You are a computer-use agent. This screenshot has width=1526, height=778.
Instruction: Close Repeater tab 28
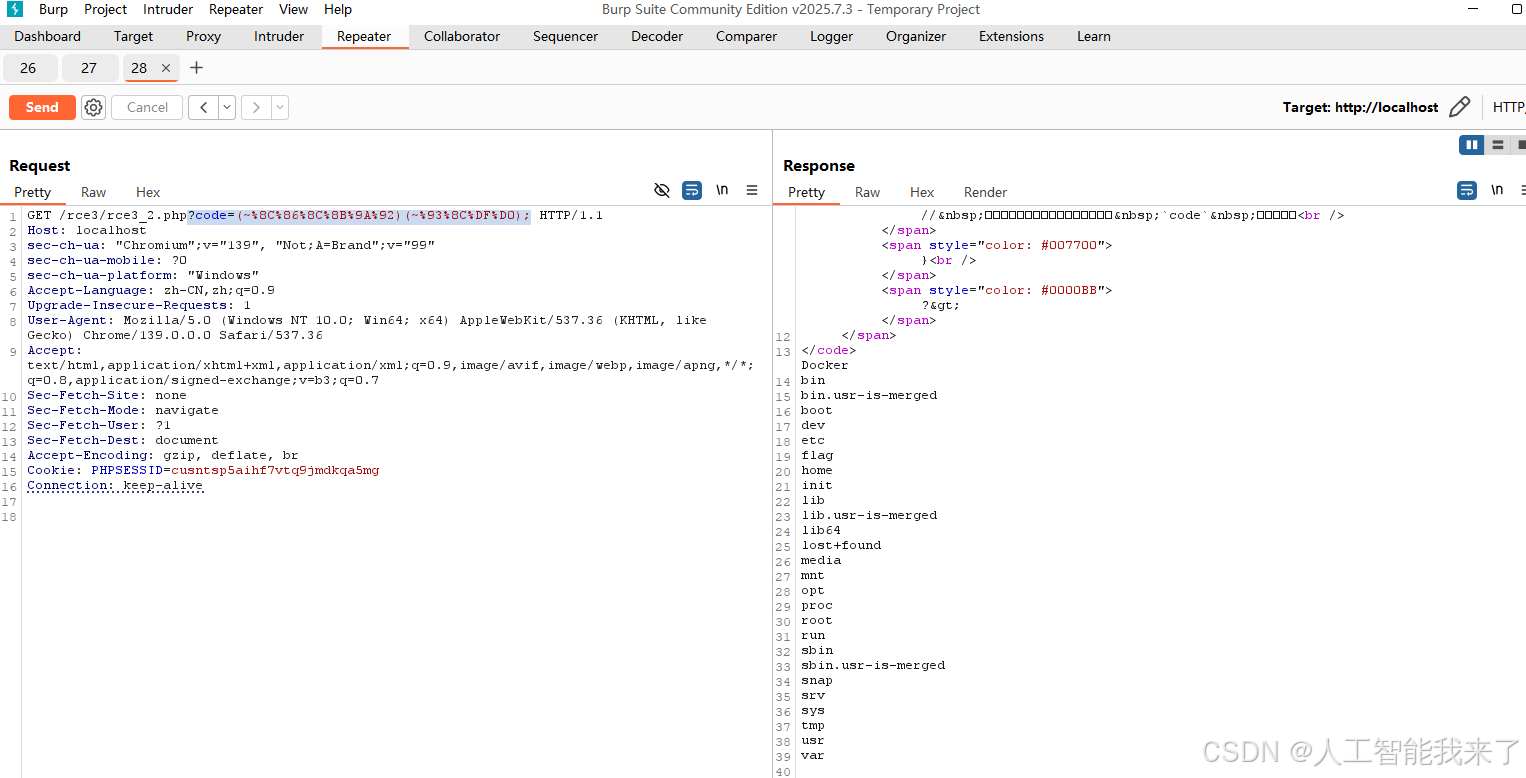coord(166,68)
